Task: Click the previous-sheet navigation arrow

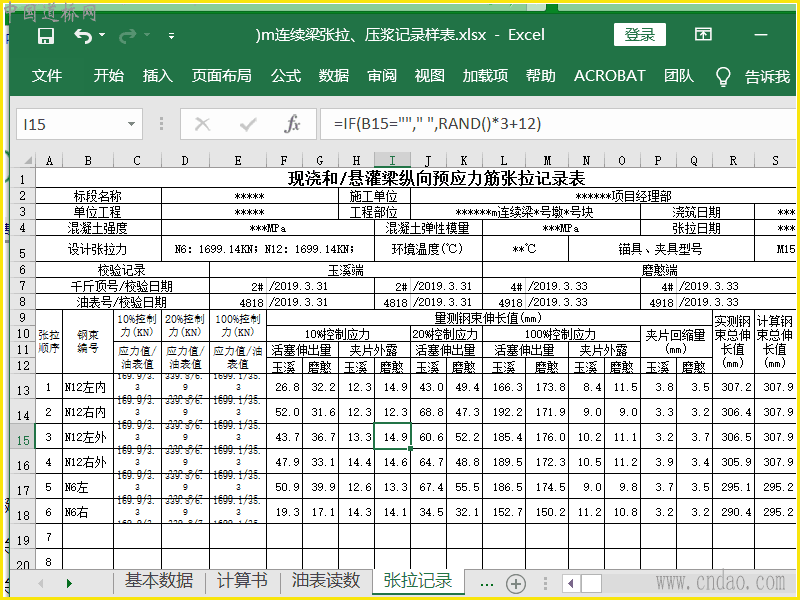Action: pos(41,583)
